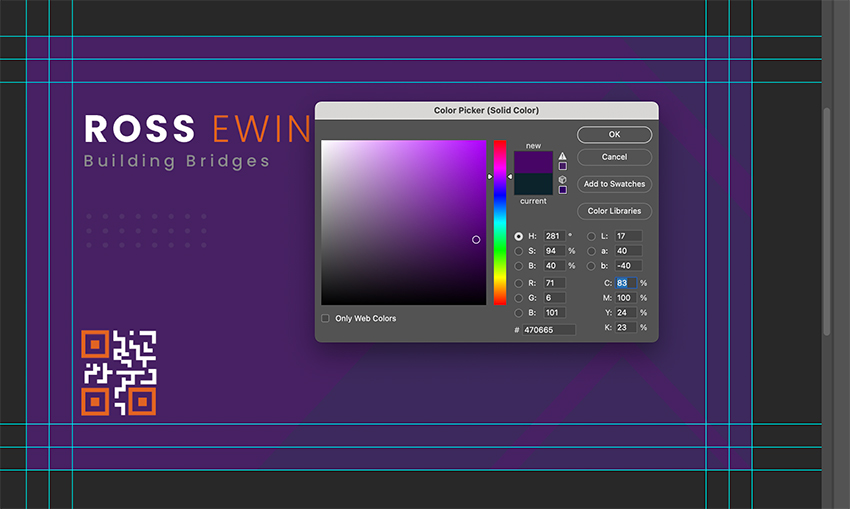Select the L lightness radio button
The width and height of the screenshot is (850, 509).
coord(591,236)
